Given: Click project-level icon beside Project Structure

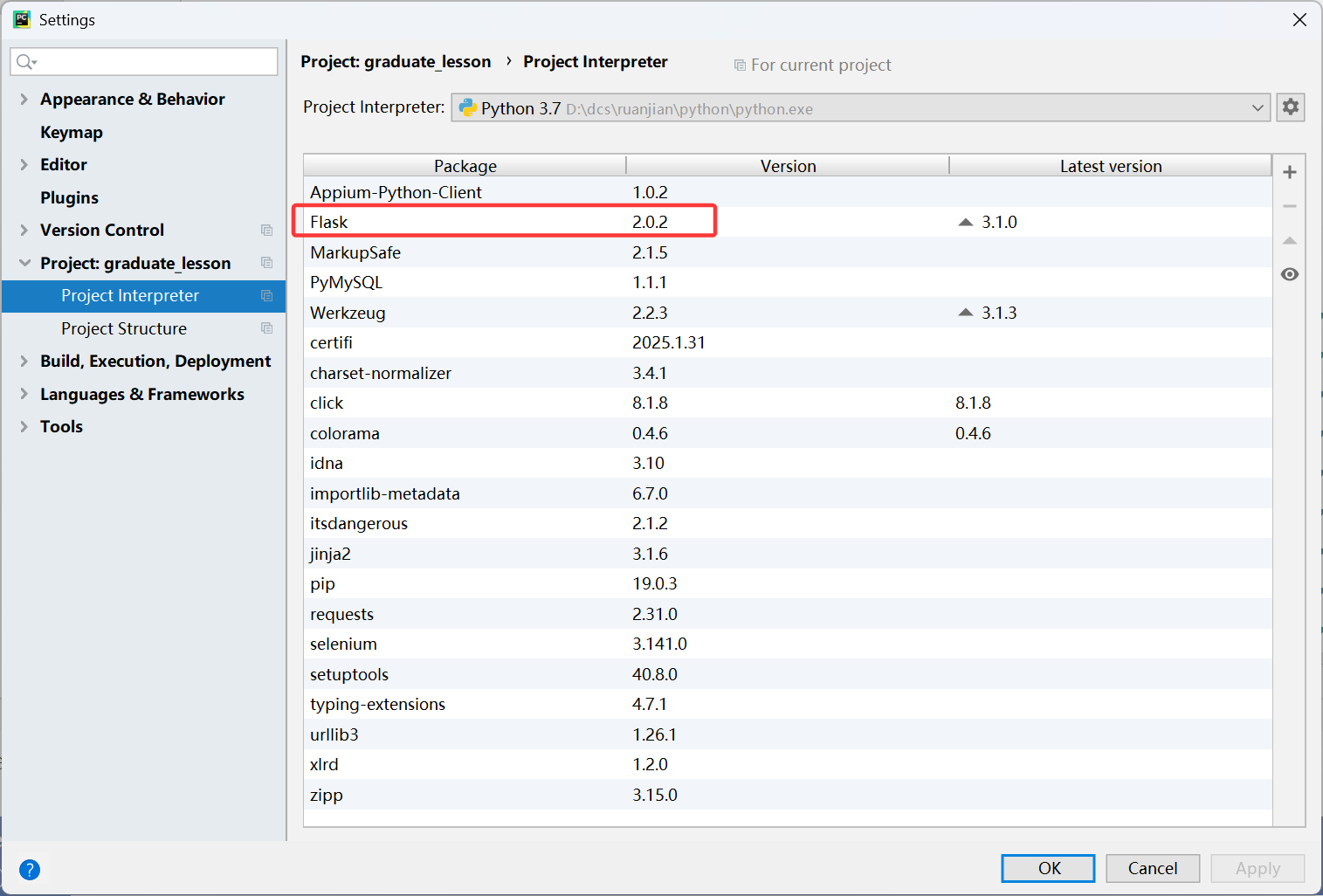Looking at the screenshot, I should pos(266,328).
